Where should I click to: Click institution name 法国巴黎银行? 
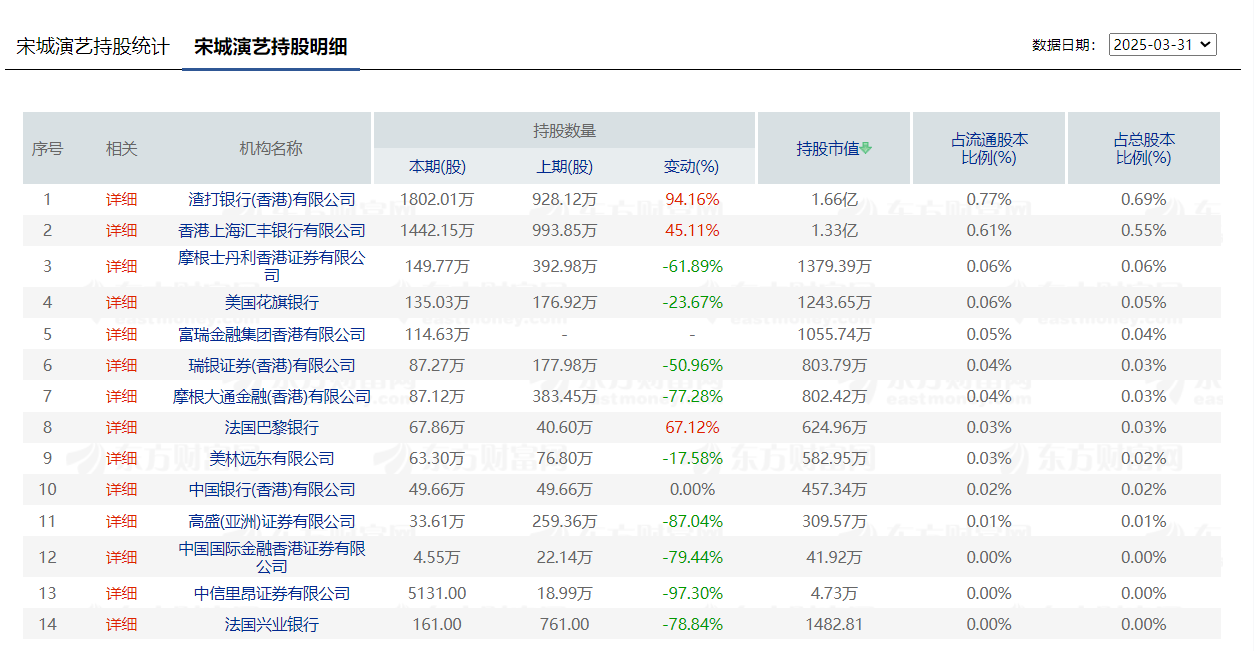point(272,427)
